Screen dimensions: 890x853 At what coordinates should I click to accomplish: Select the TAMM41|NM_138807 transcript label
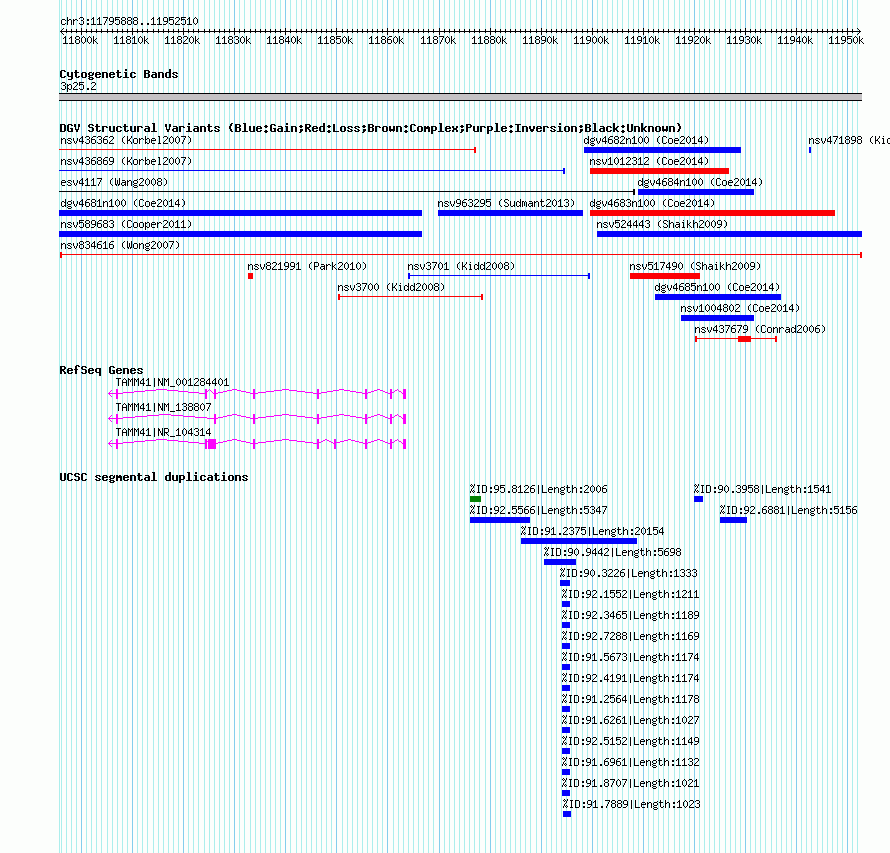point(163,407)
